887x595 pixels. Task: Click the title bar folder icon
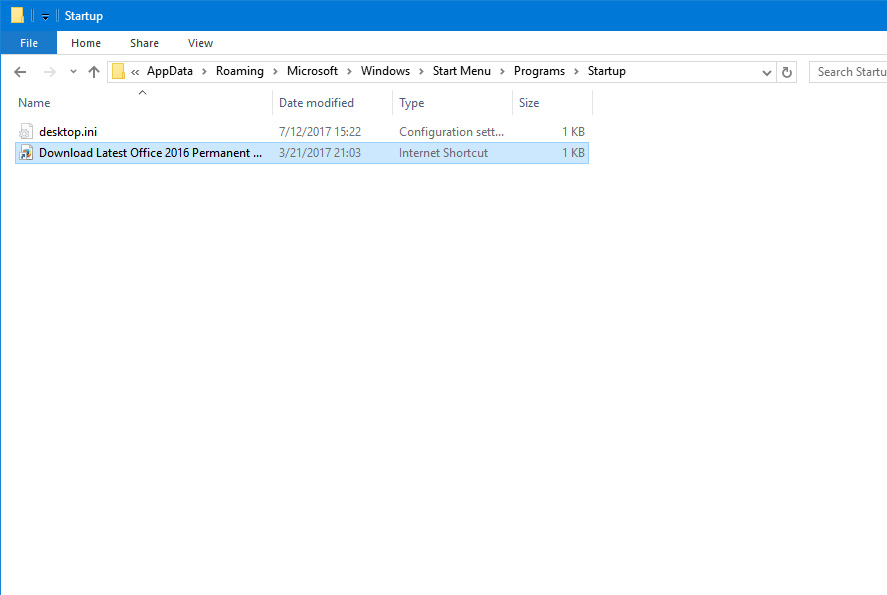point(17,16)
